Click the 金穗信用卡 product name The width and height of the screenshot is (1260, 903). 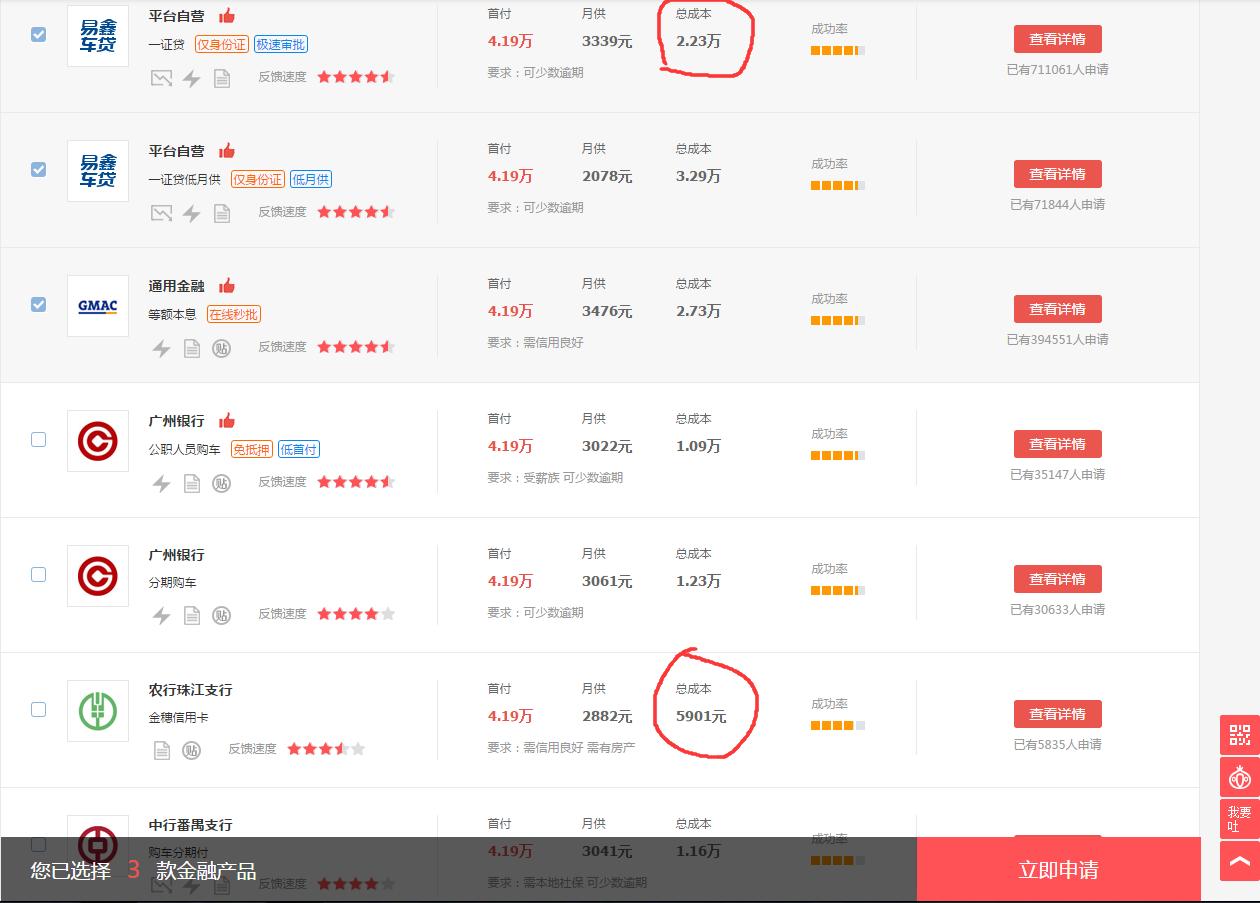[178, 718]
